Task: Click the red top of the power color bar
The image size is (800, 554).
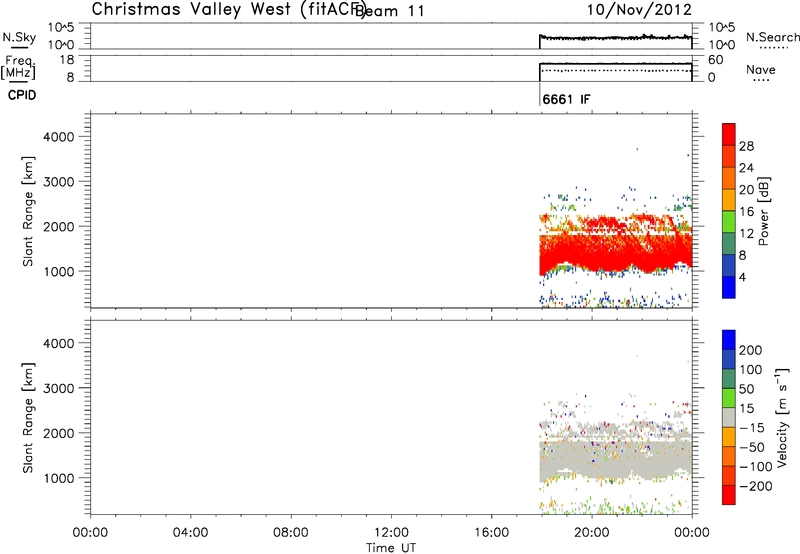Action: [x=729, y=134]
